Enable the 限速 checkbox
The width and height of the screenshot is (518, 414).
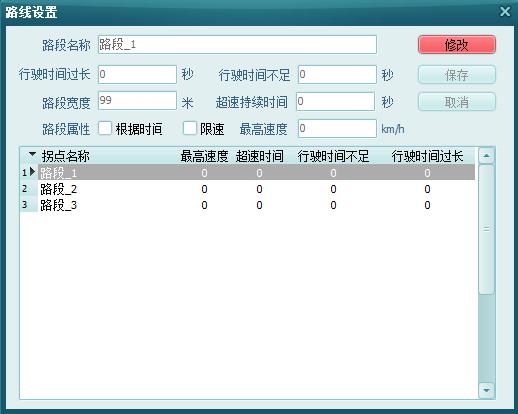190,128
